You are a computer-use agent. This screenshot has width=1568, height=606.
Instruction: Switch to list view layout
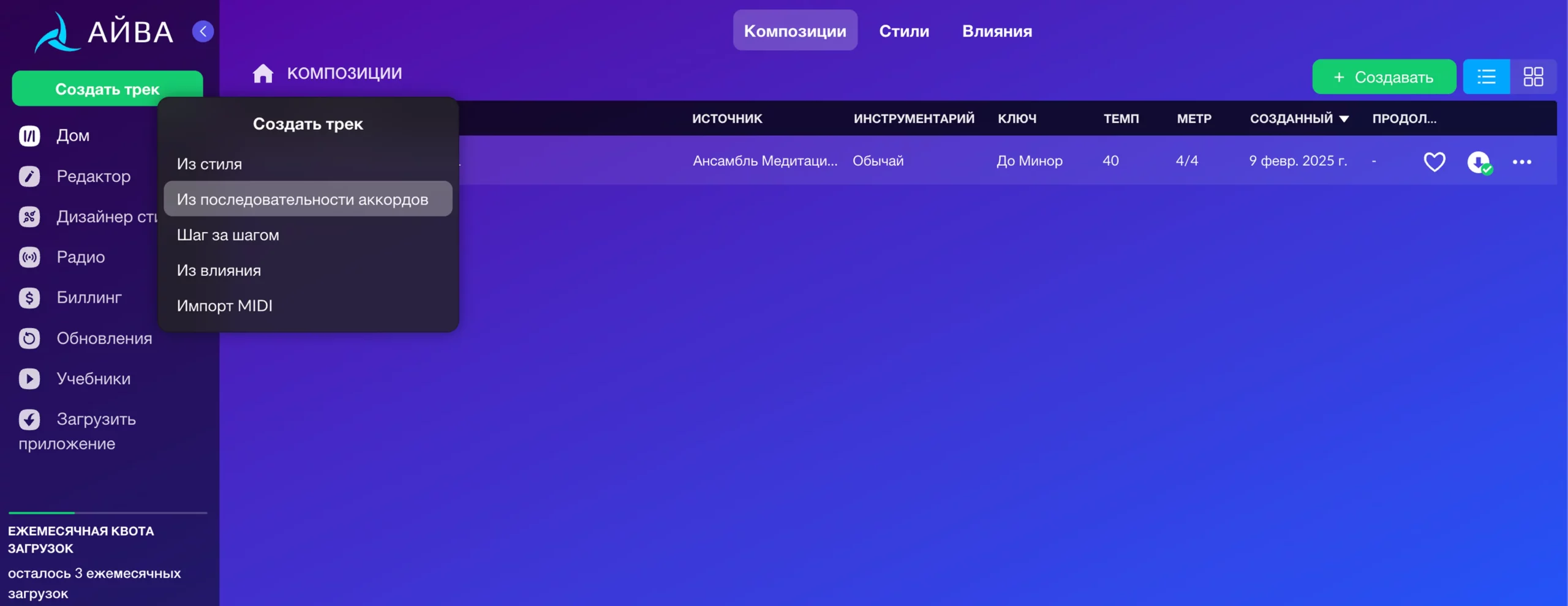point(1486,77)
